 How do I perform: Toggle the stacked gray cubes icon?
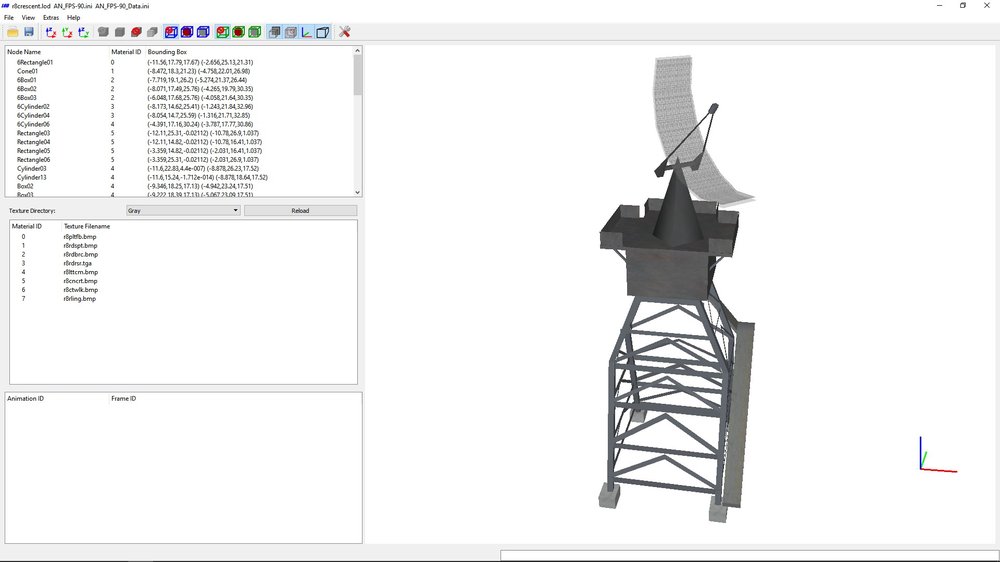274,32
